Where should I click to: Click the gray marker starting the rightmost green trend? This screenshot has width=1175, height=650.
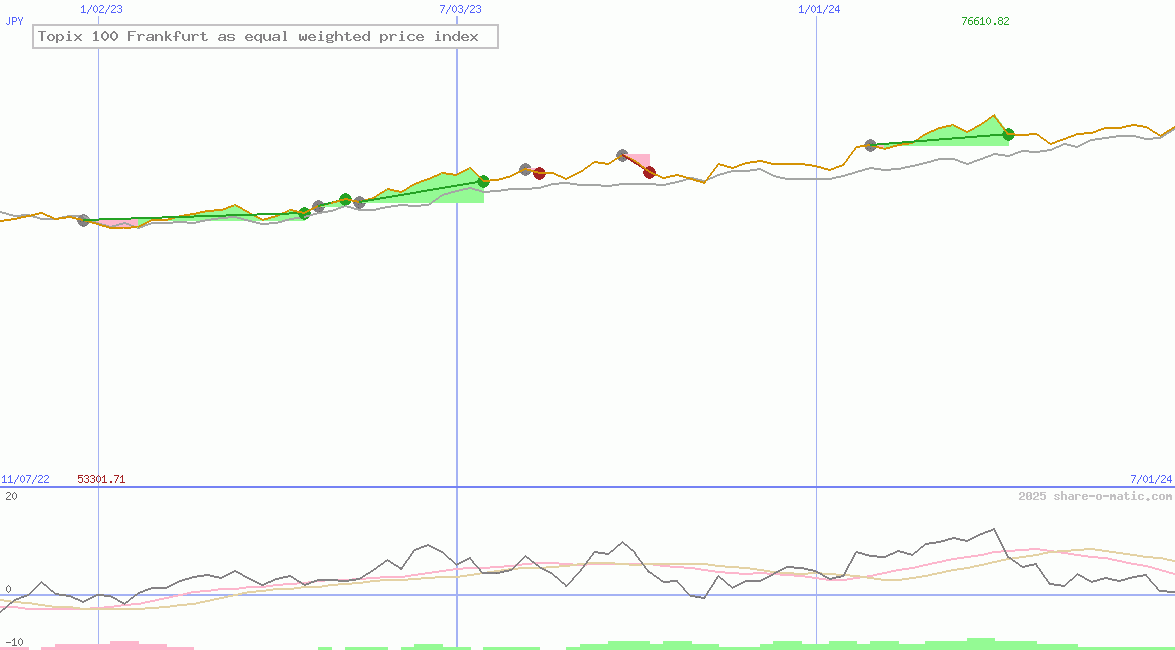[870, 146]
